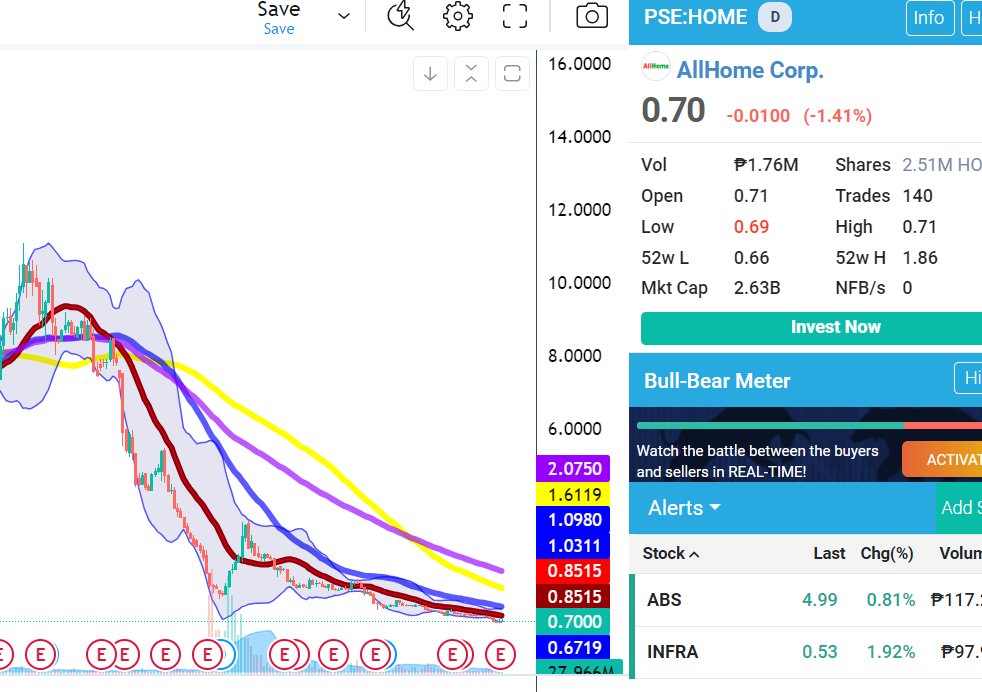Click the blue 1.0311 price label
This screenshot has width=982, height=692.
(574, 545)
